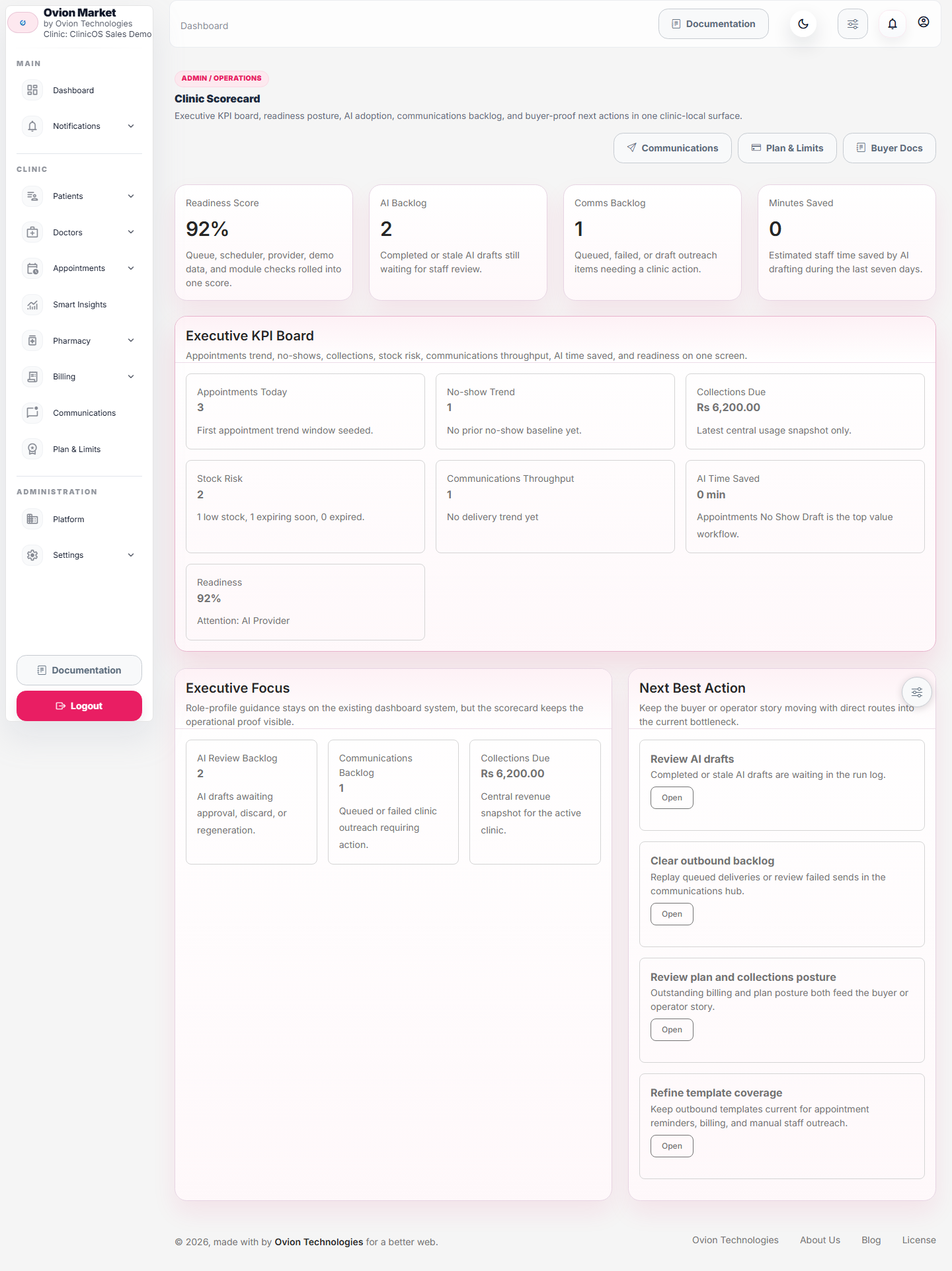The height and width of the screenshot is (1271, 952).
Task: Open the Smart Insights chart icon
Action: click(32, 305)
